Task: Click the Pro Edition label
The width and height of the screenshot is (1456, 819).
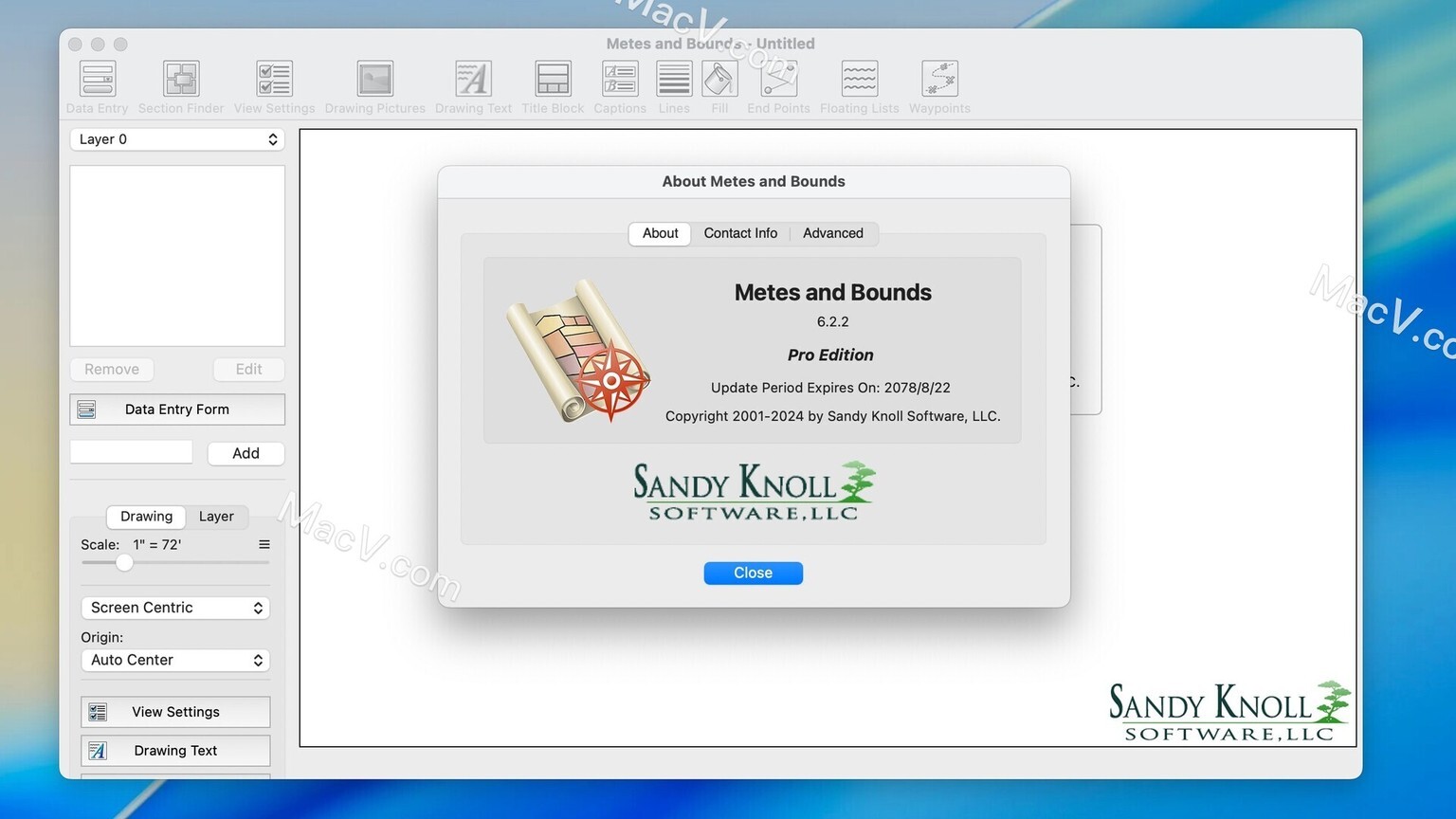Action: point(830,355)
